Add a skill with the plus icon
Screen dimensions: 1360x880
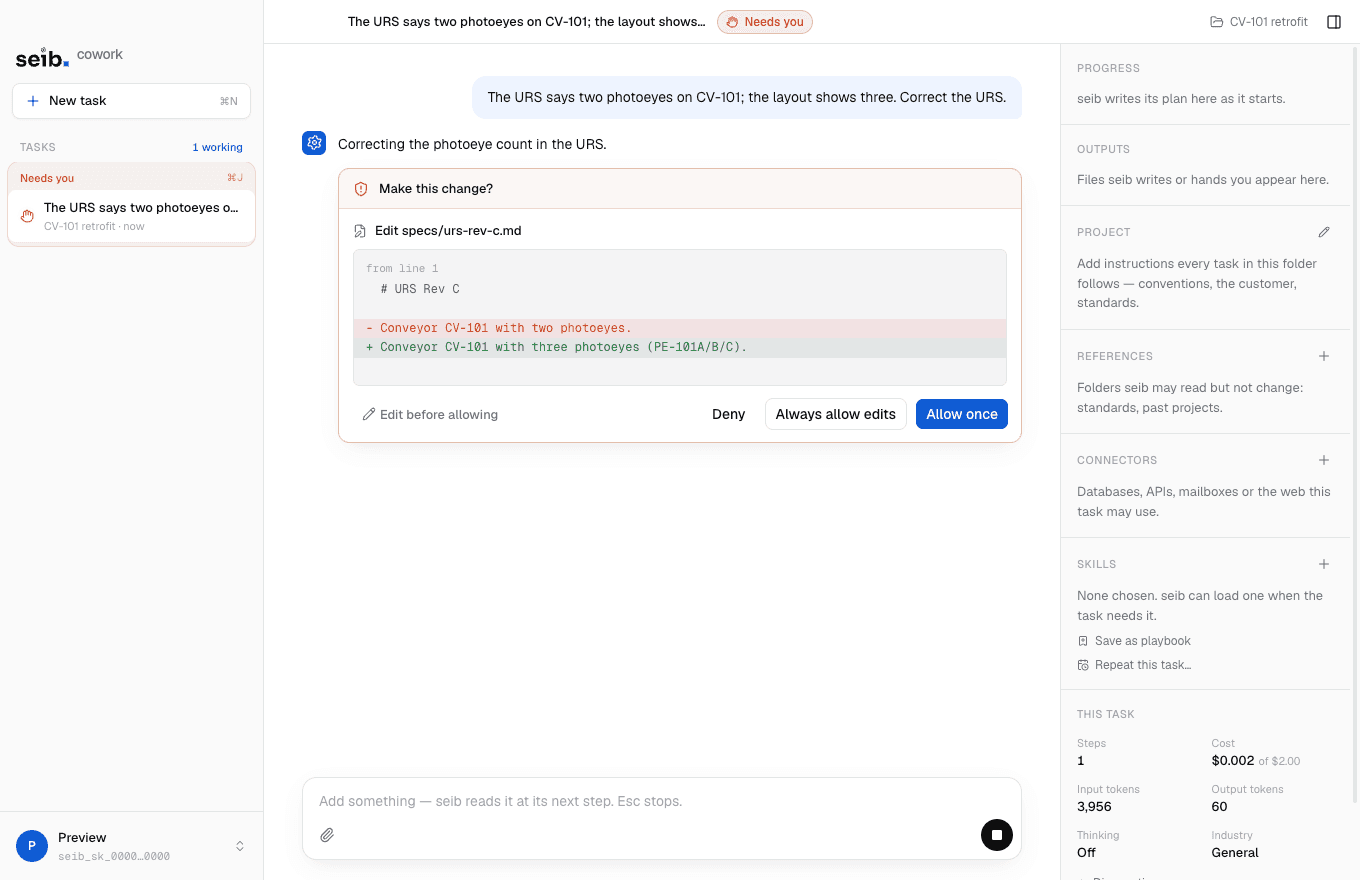point(1324,564)
